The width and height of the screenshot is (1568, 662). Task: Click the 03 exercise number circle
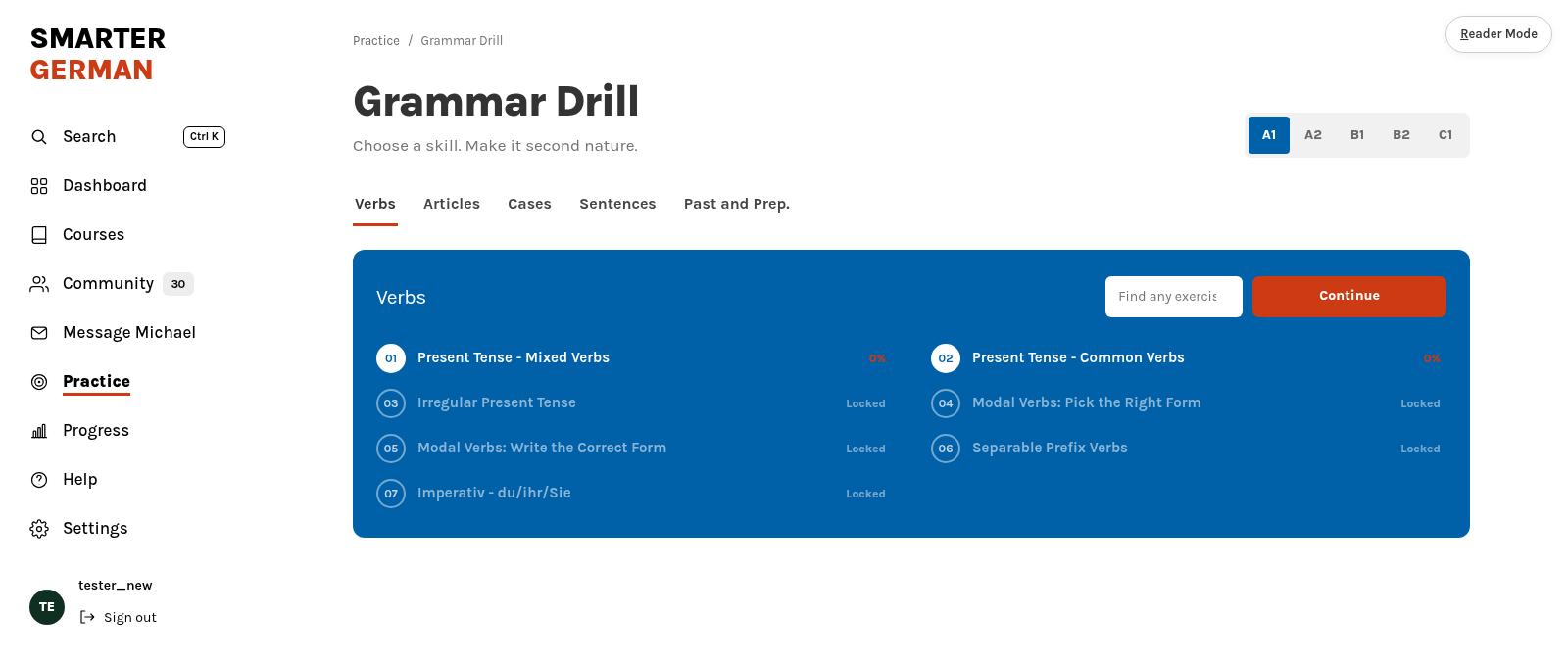391,403
